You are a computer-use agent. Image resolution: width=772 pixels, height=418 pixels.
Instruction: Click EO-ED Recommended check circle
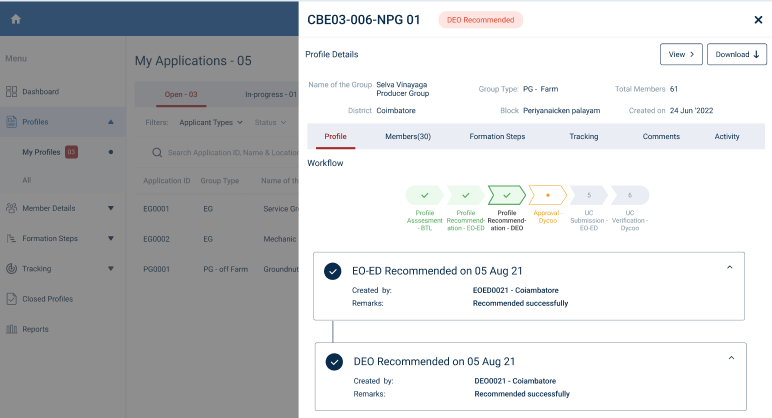pos(334,271)
